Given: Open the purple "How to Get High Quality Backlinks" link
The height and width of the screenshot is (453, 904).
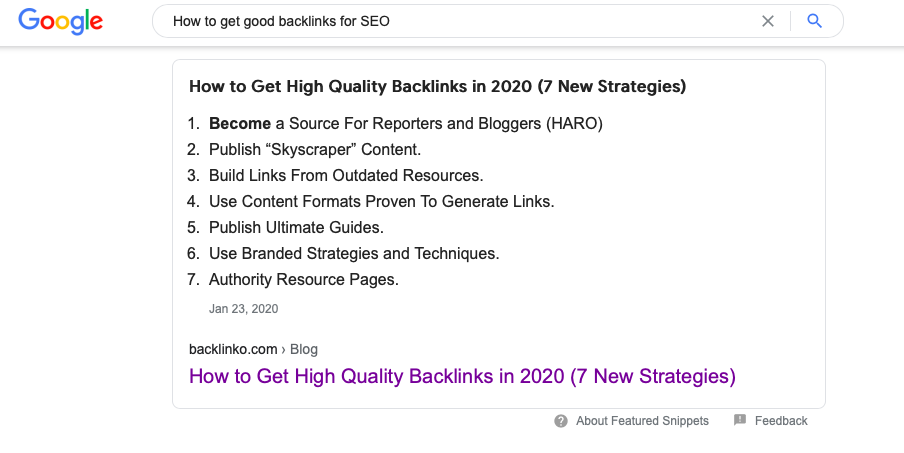Looking at the screenshot, I should 462,377.
